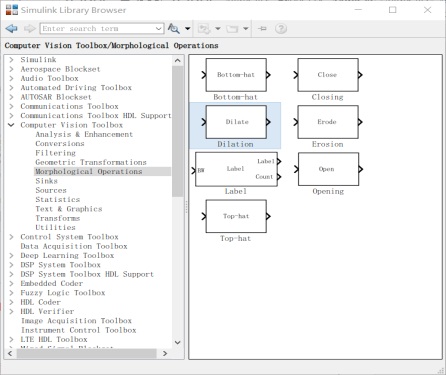Expand the Fuzzy Logic Toolbox node
Image resolution: width=446 pixels, height=375 pixels.
point(11,293)
